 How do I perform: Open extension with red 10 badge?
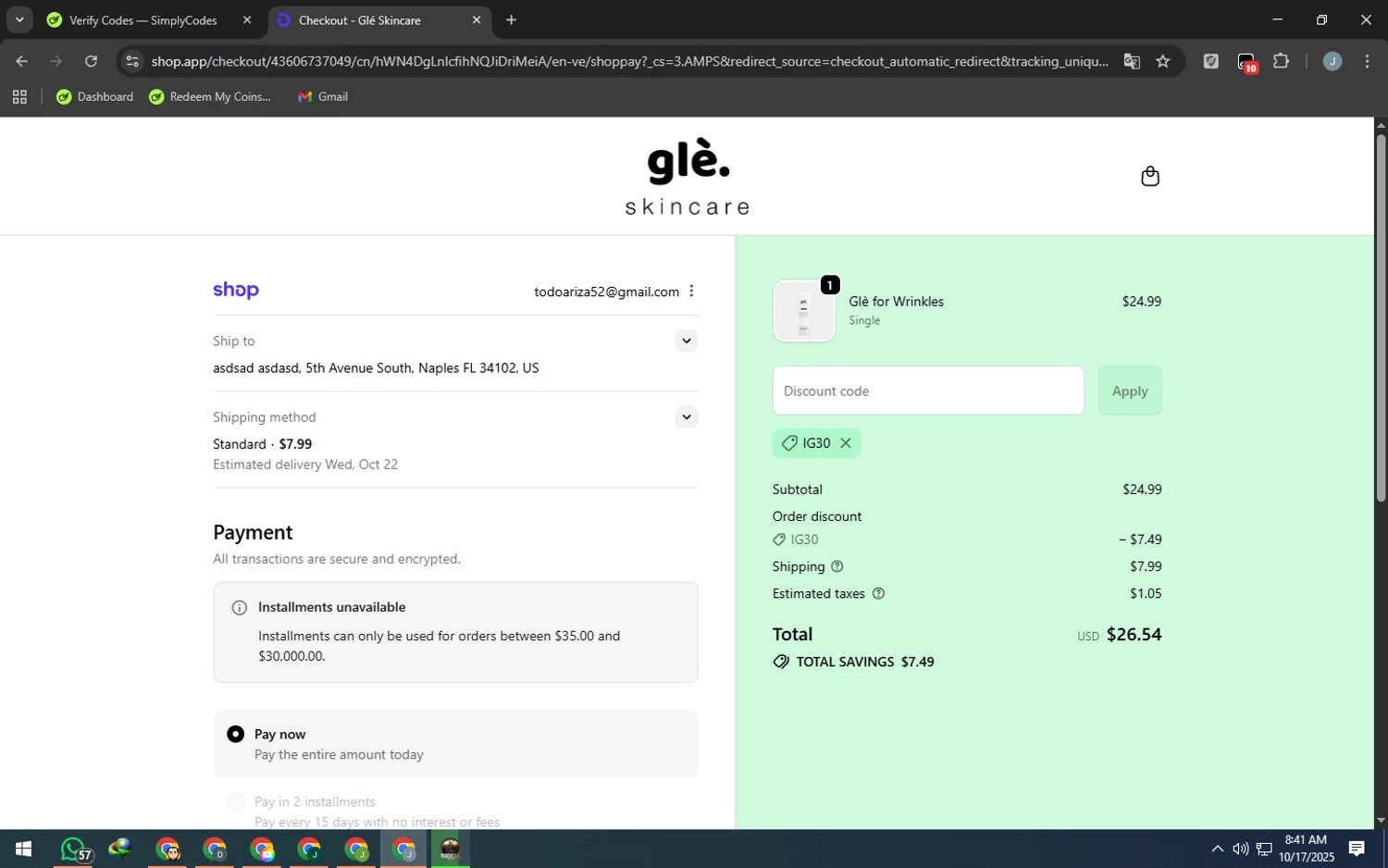1246,62
